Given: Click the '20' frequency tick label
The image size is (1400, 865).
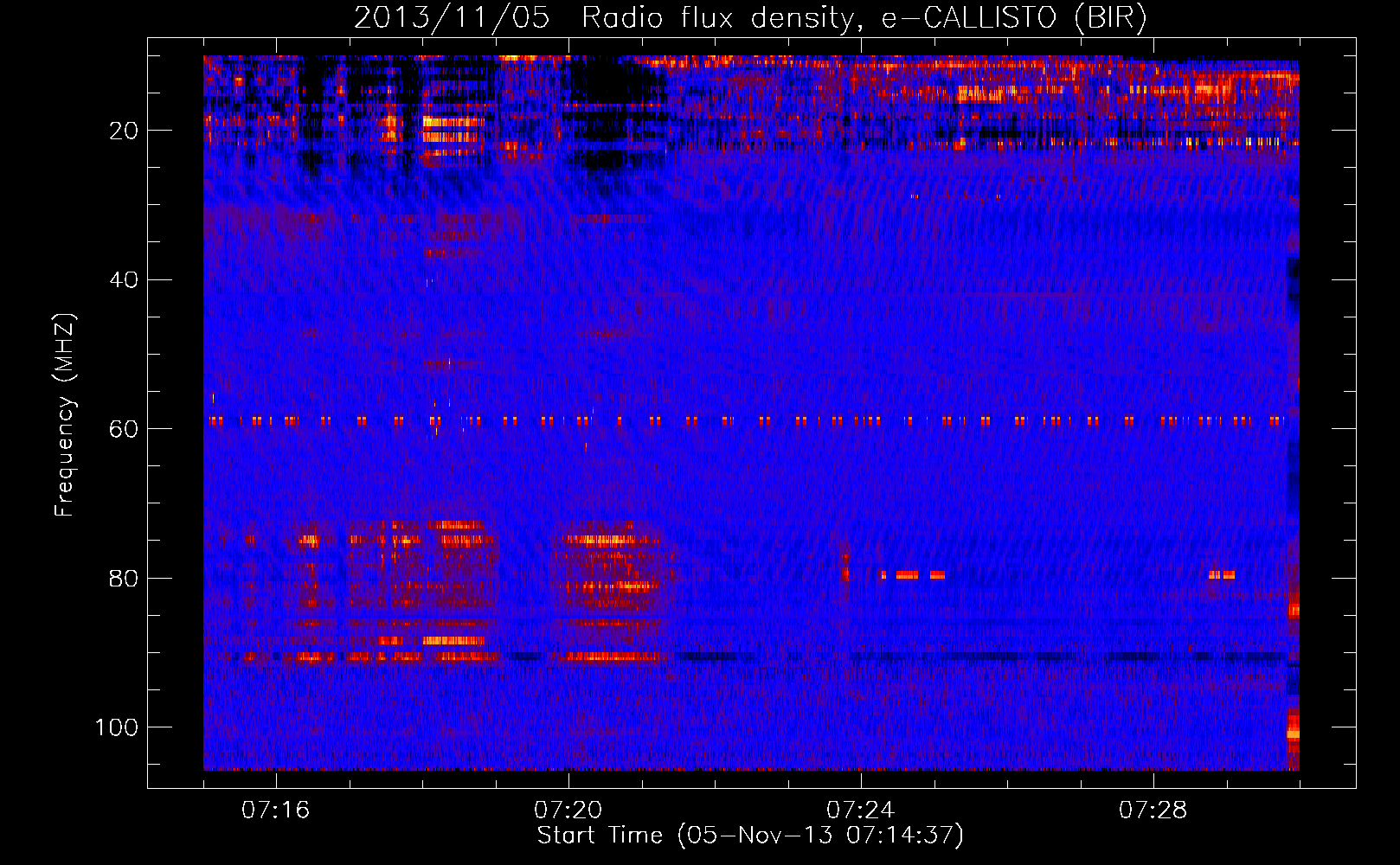Looking at the screenshot, I should 124,131.
